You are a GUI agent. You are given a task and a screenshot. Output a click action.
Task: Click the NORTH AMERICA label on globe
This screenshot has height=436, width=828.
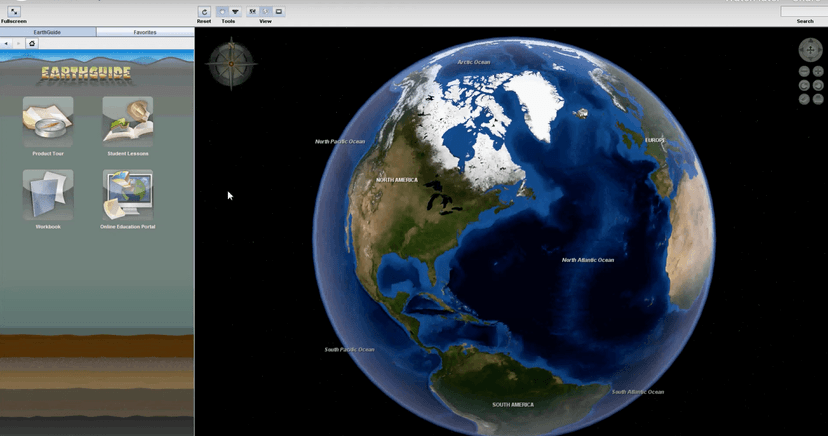[397, 180]
